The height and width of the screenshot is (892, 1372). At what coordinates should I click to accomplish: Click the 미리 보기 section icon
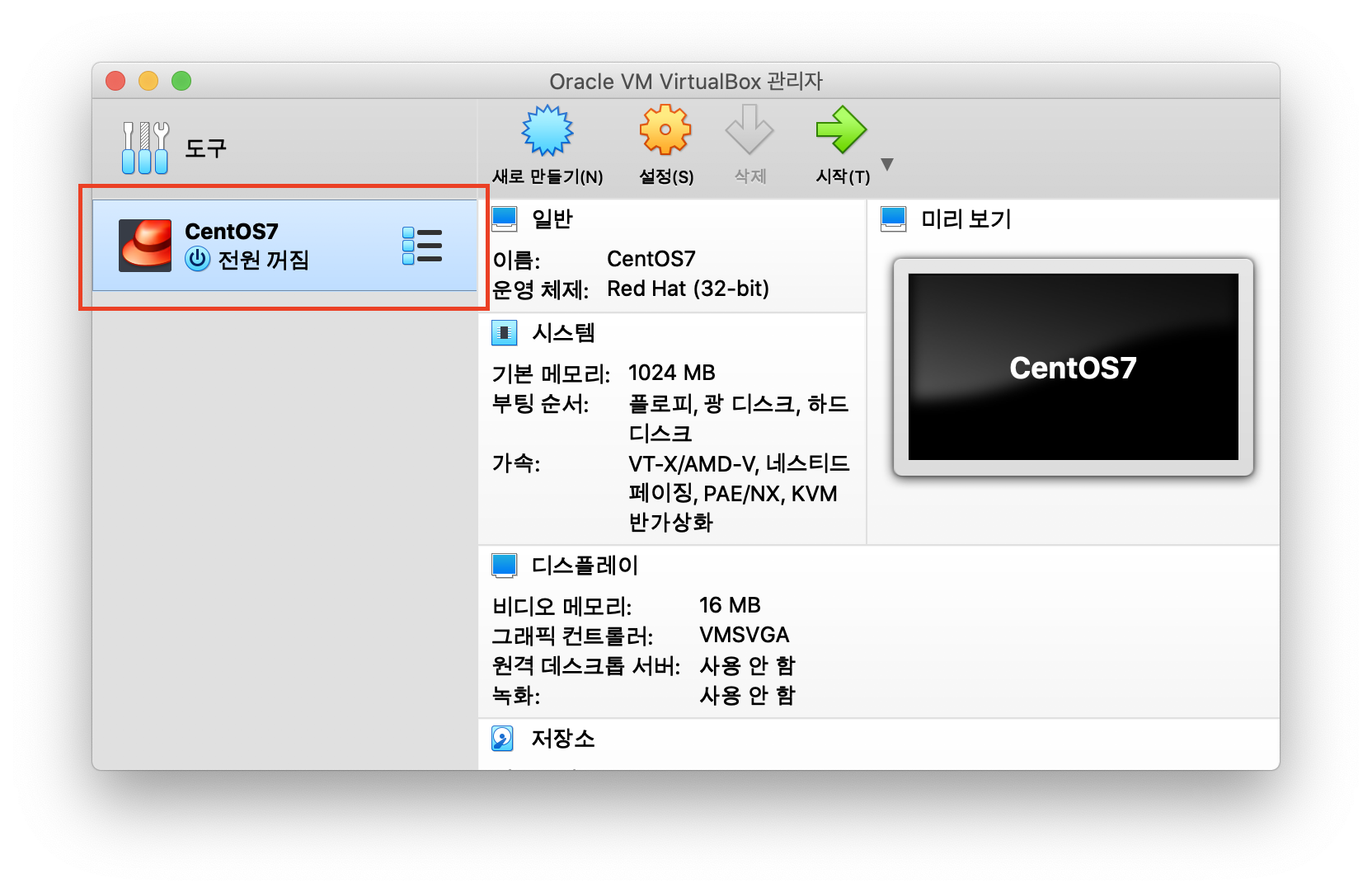tap(894, 219)
